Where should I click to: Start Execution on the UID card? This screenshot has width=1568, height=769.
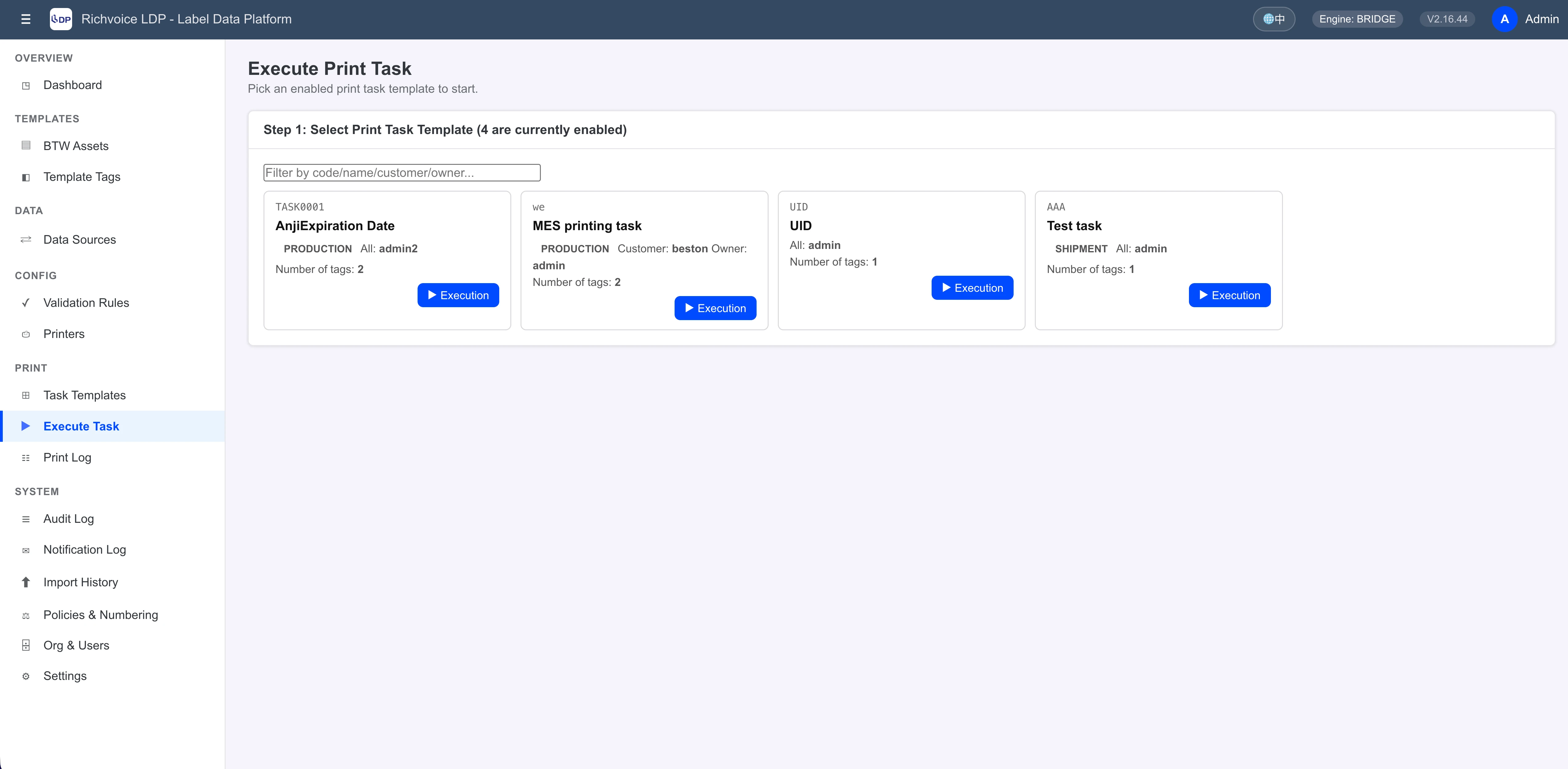pyautogui.click(x=972, y=288)
